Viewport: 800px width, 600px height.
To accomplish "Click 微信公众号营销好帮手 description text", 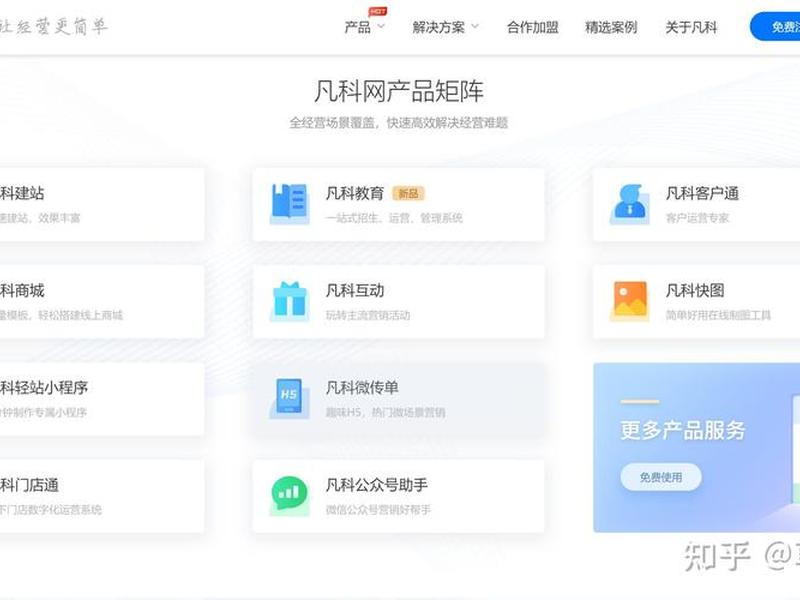I will point(378,509).
